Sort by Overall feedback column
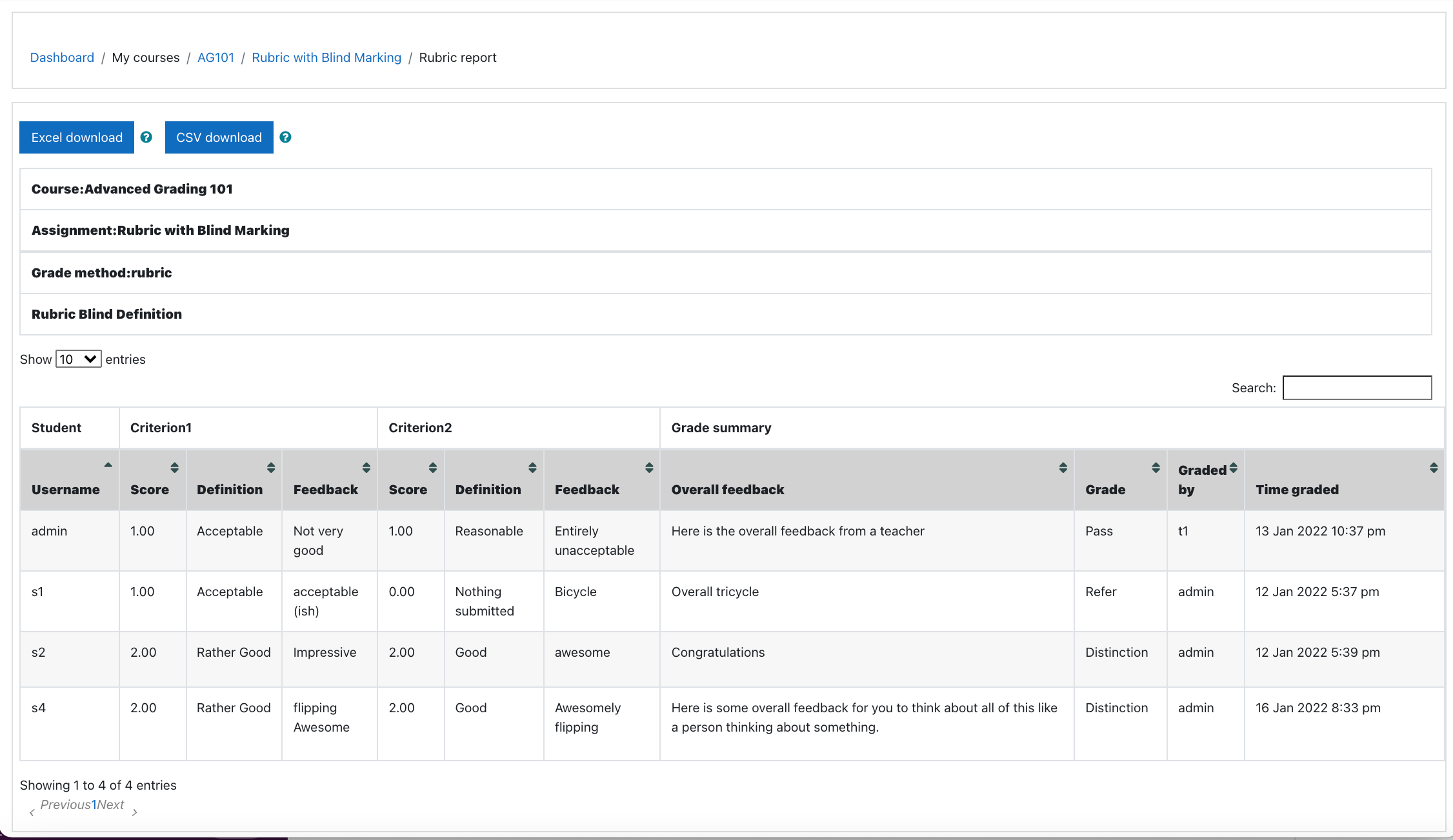 click(1063, 468)
